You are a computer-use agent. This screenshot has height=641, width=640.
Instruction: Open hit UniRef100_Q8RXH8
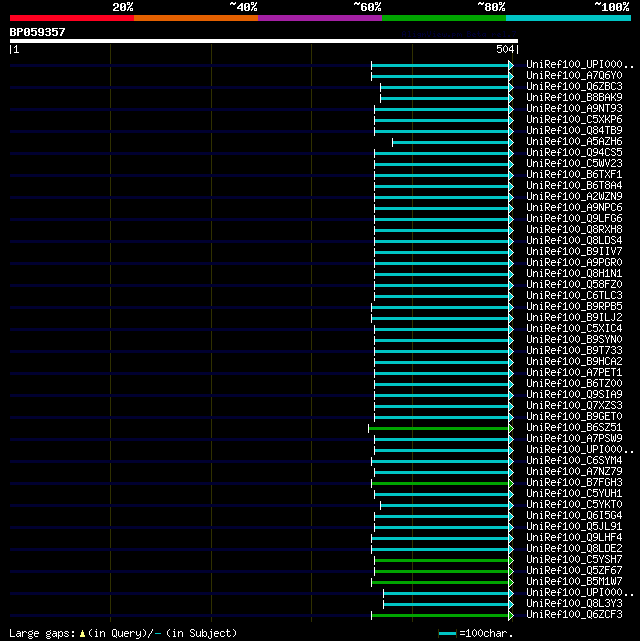574,230
